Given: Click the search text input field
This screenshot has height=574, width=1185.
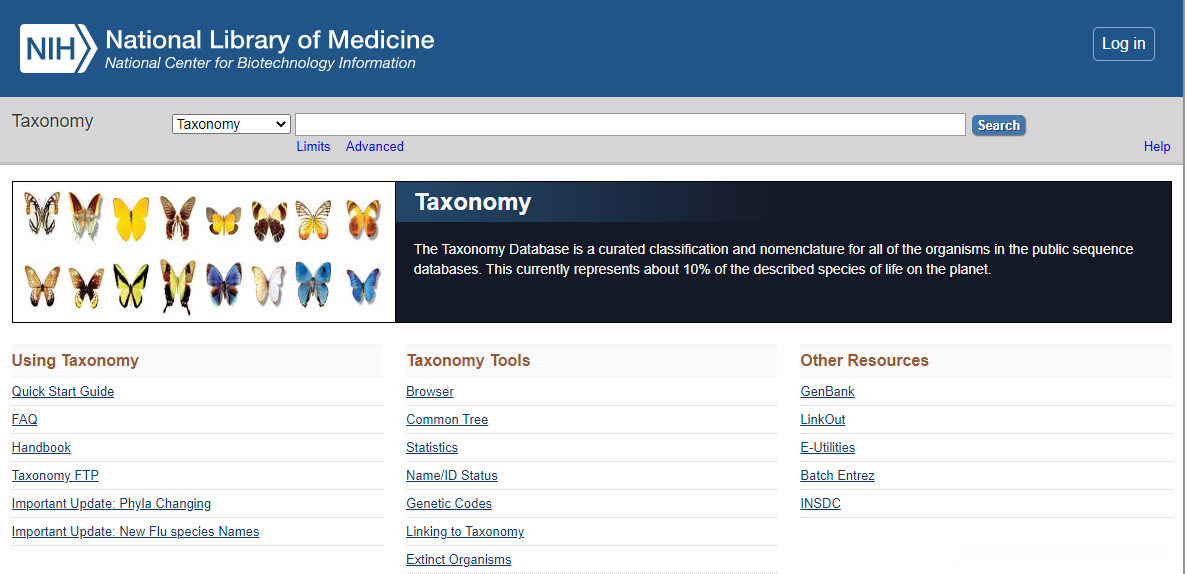Looking at the screenshot, I should [630, 125].
